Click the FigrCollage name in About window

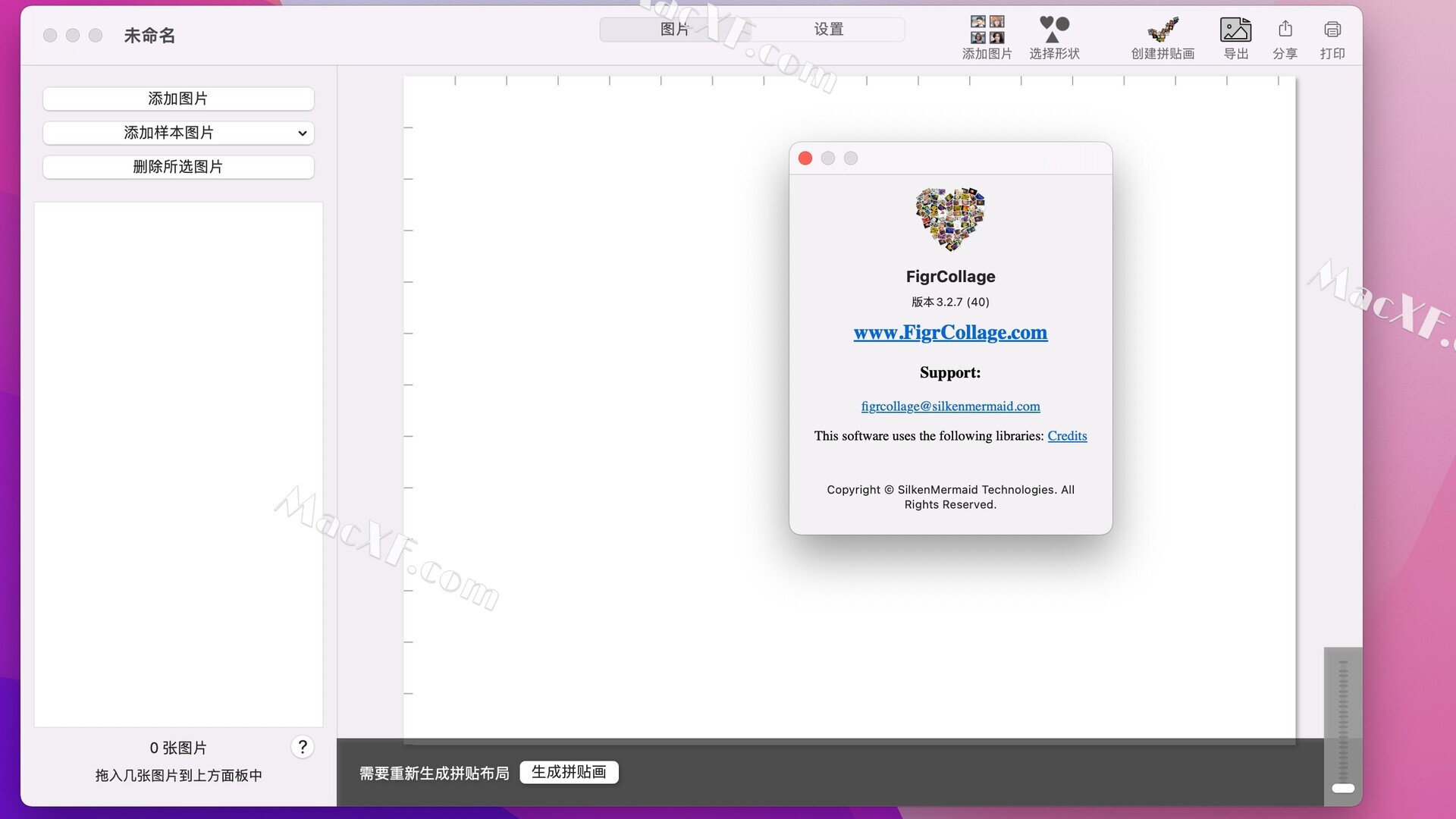pos(950,277)
